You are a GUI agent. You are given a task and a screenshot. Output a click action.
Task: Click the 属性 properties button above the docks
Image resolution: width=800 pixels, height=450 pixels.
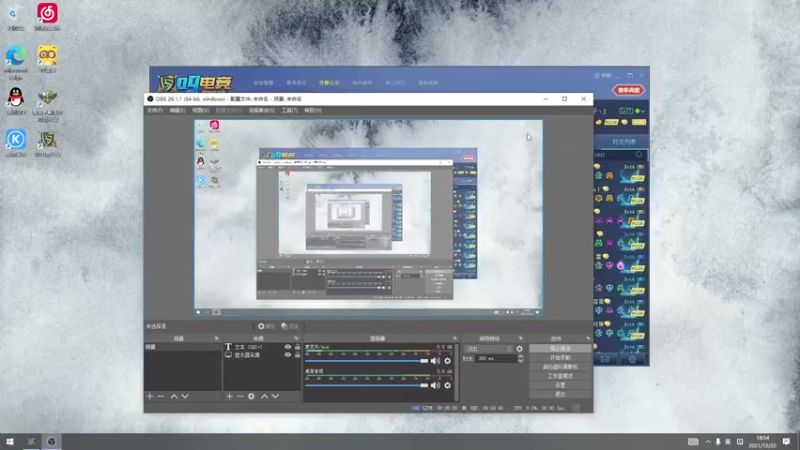click(x=266, y=327)
